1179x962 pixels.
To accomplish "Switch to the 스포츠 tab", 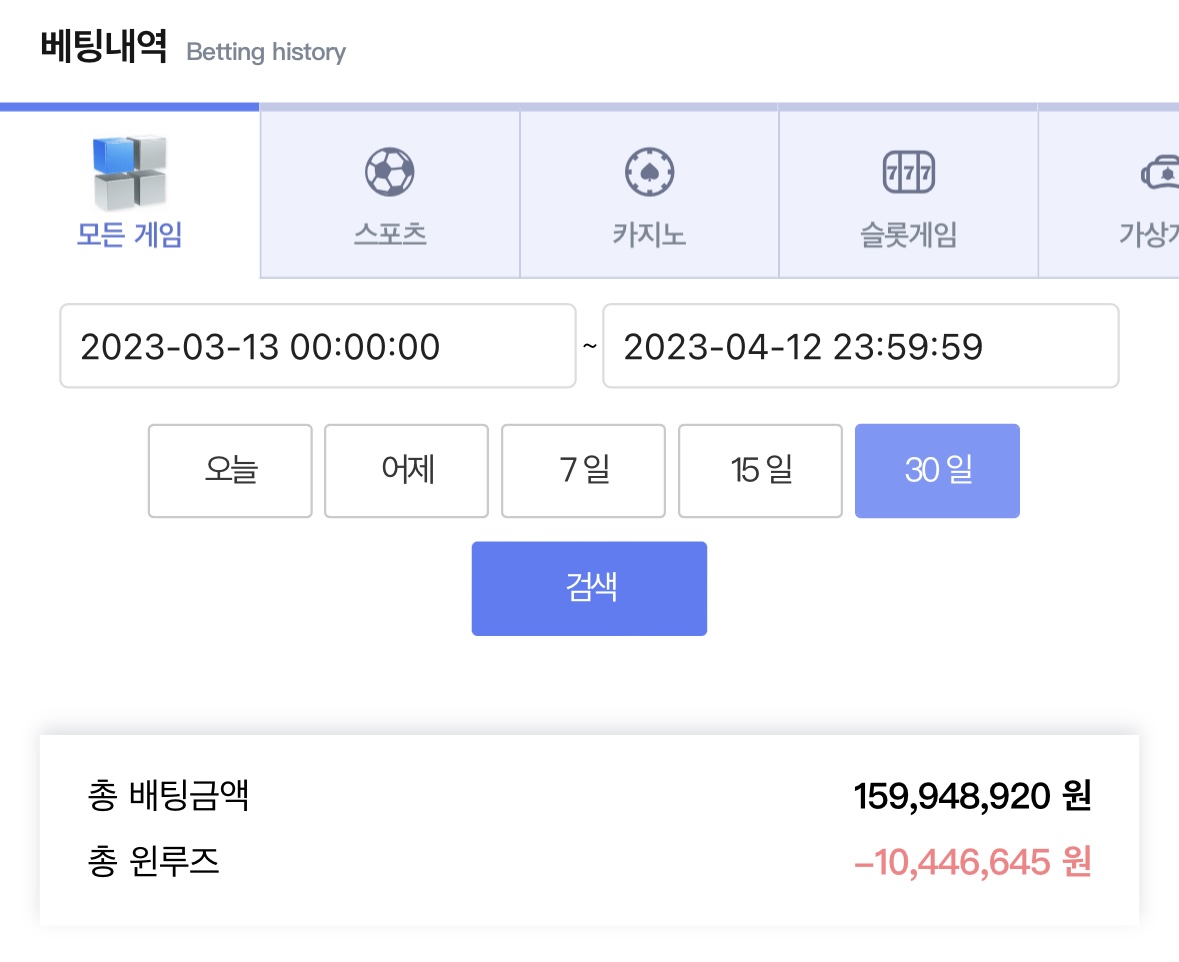I will tap(389, 195).
